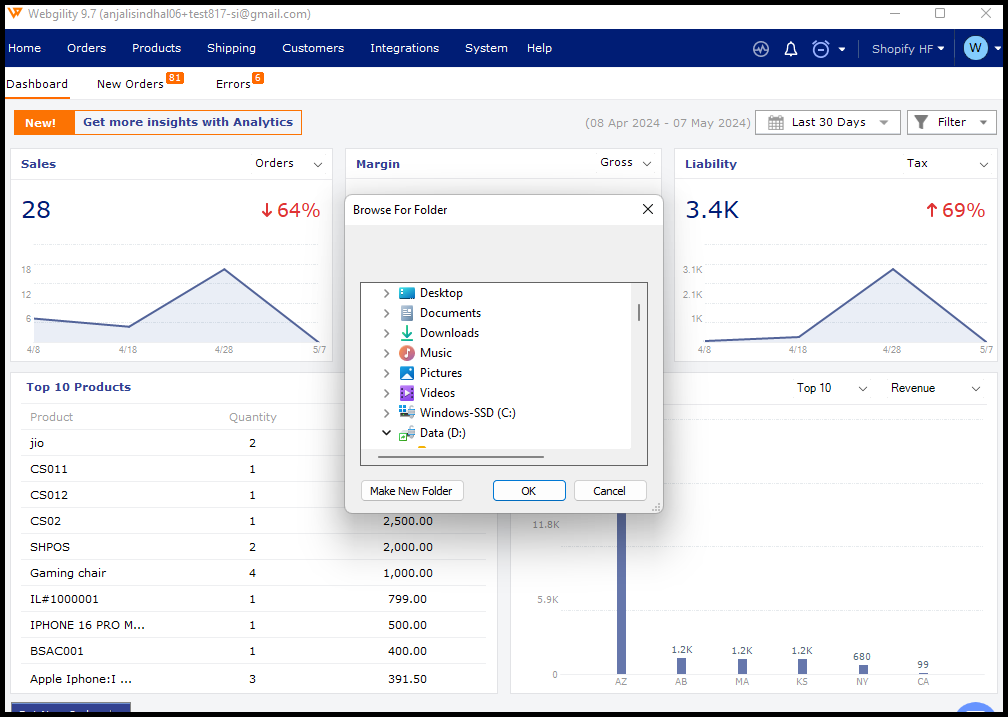Switch to the New Orders tab

coord(130,84)
